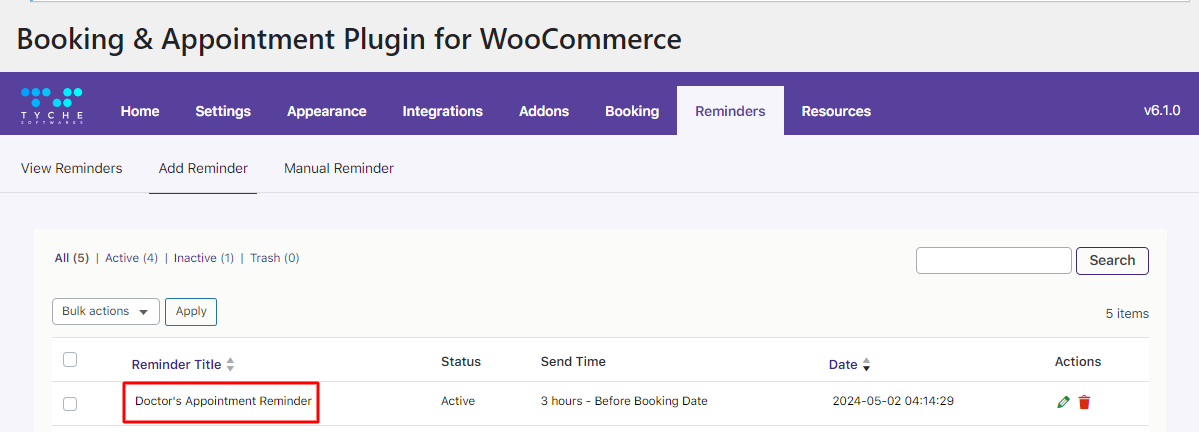
Task: Select the Reminders tab
Action: point(730,111)
